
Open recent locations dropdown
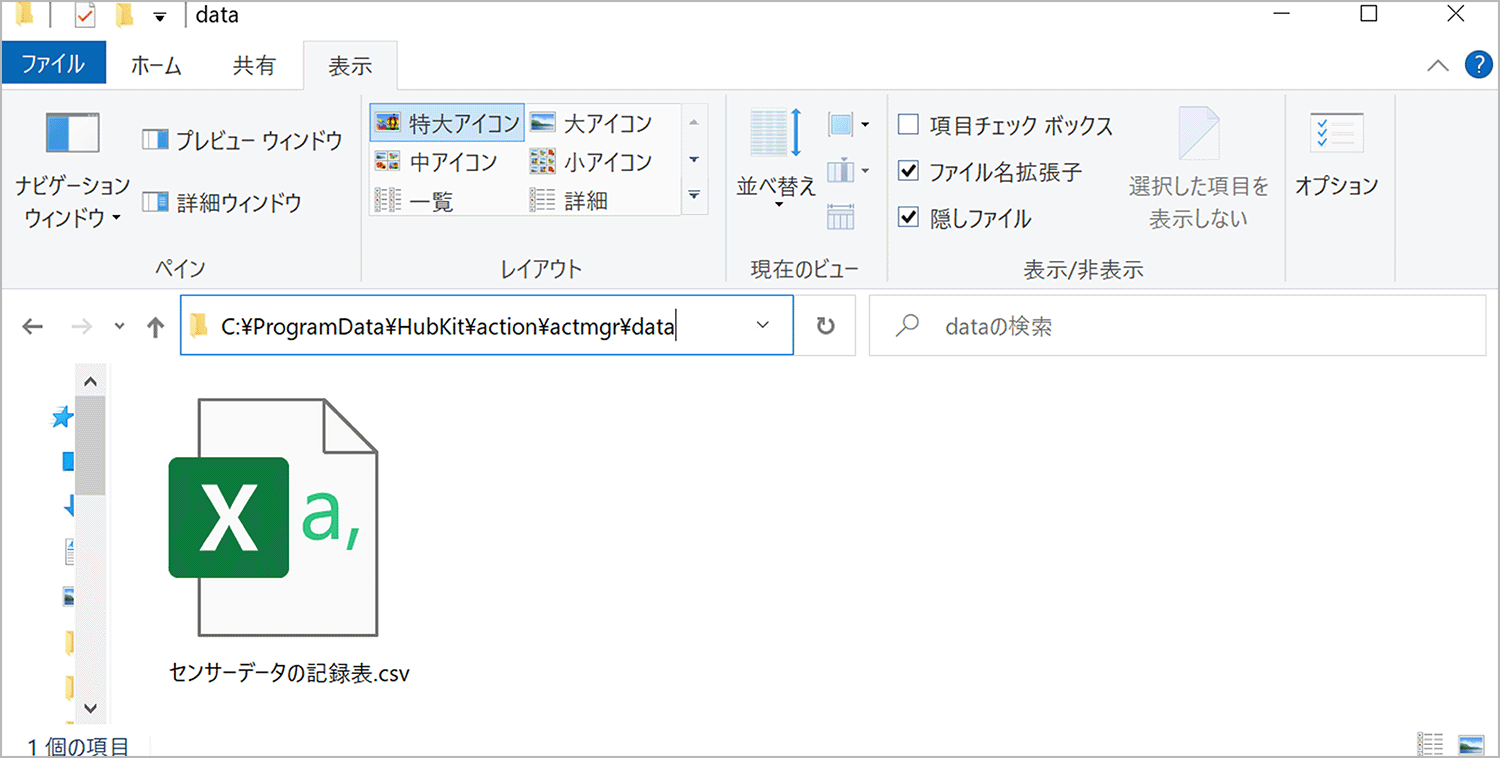119,326
